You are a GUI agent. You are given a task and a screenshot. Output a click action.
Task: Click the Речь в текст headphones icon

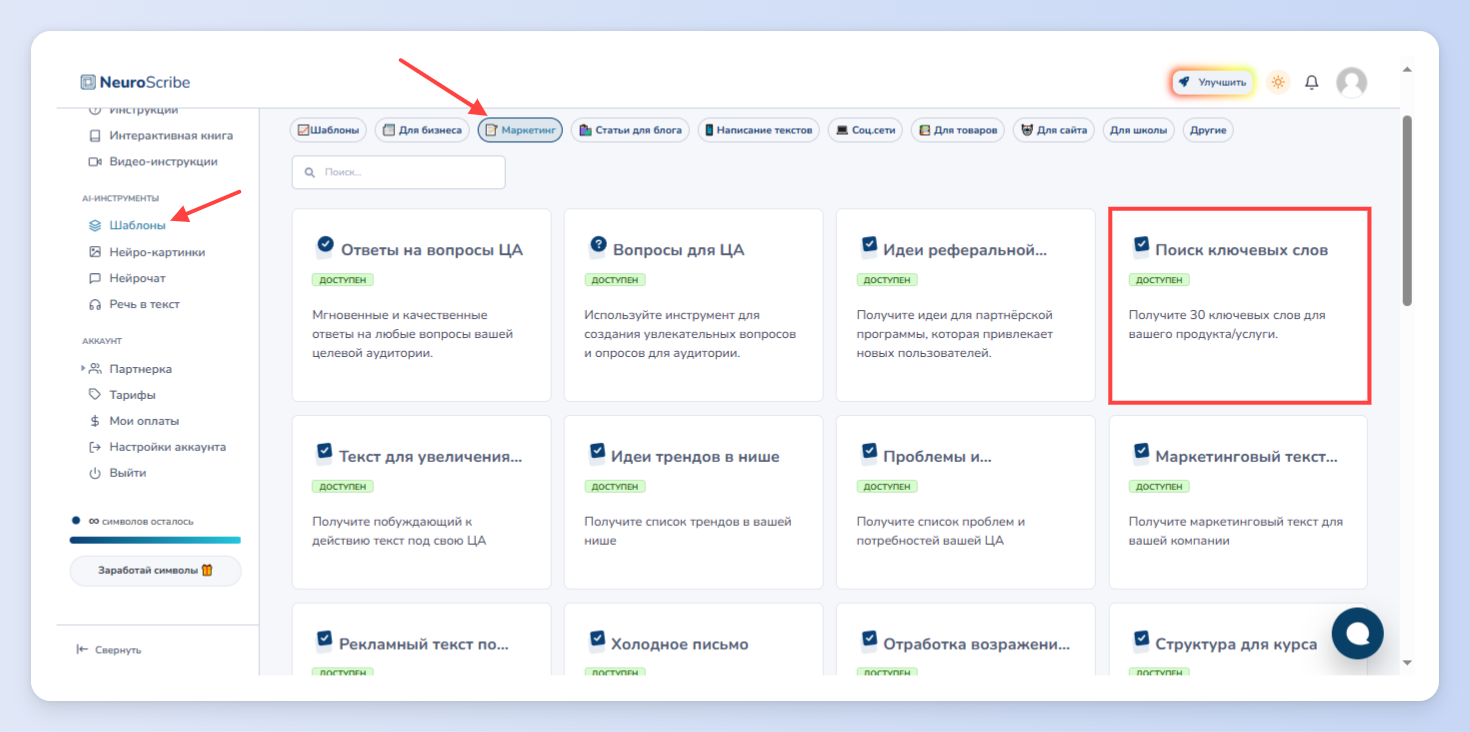coord(95,304)
